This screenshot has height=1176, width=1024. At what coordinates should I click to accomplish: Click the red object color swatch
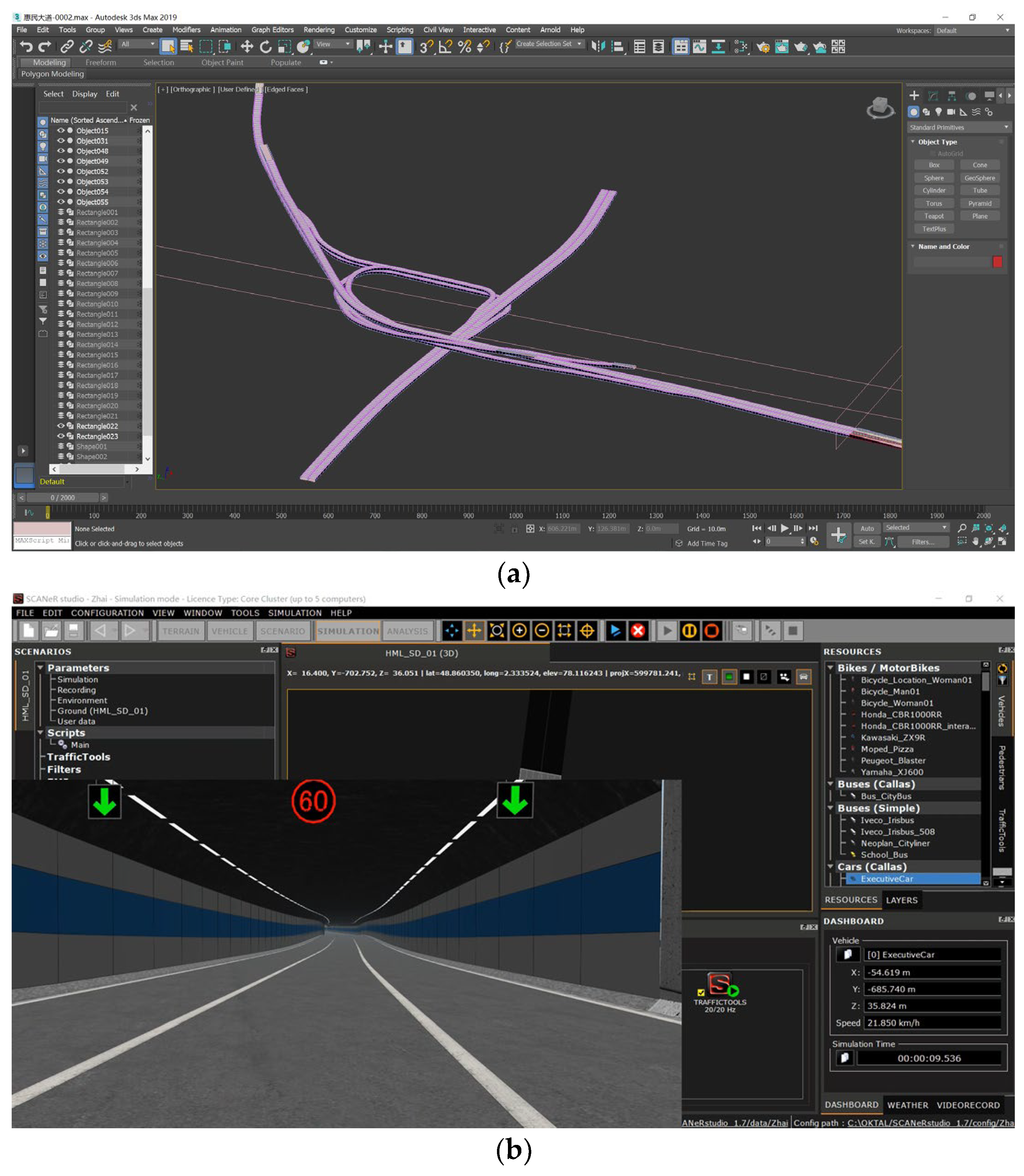click(x=997, y=262)
